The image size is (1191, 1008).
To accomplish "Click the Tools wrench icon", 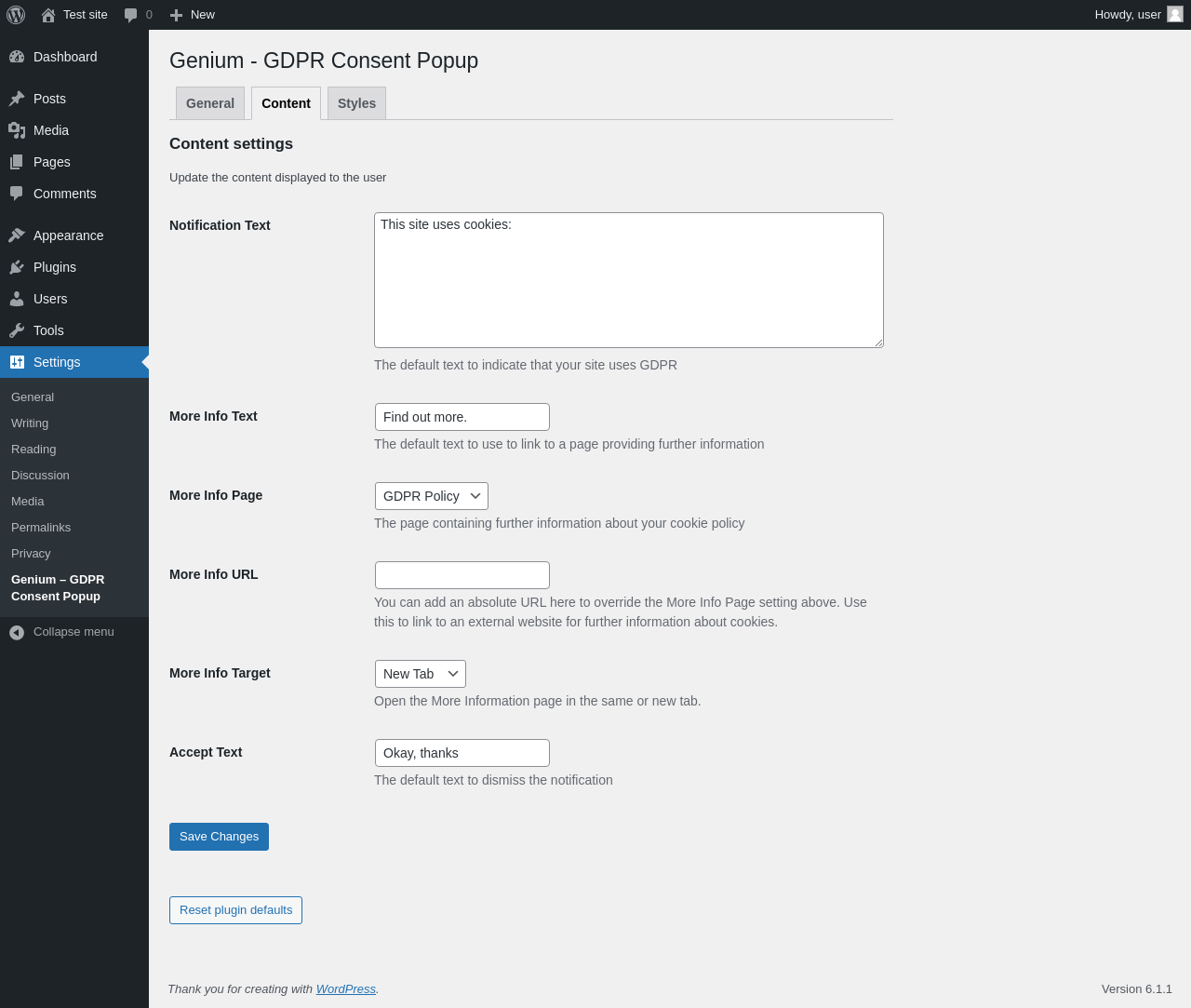I will tap(17, 330).
